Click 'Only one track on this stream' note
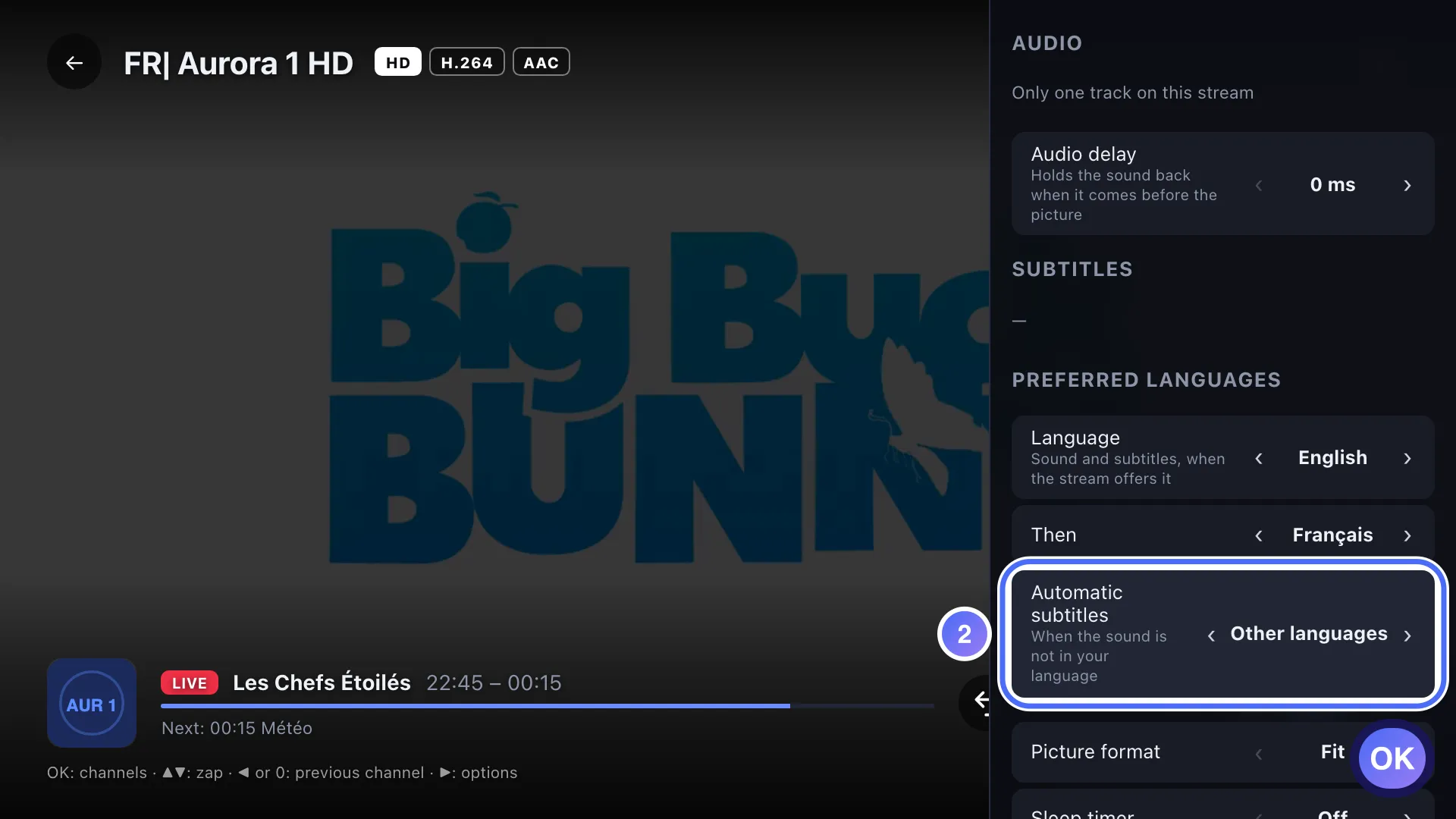Screen dimensions: 1456x819 point(1132,93)
